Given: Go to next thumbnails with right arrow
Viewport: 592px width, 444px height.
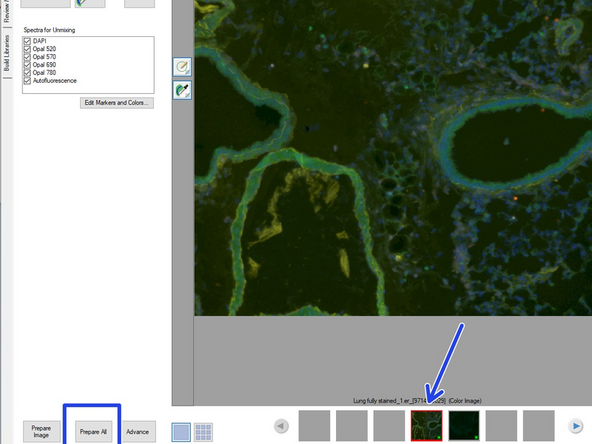Looking at the screenshot, I should [575, 426].
